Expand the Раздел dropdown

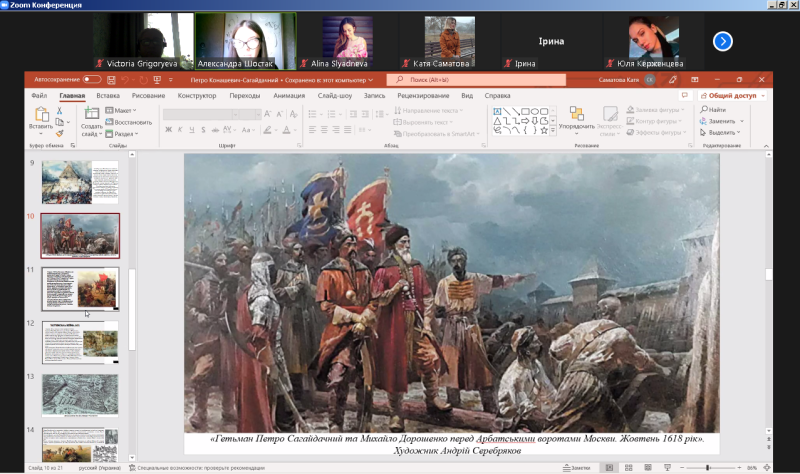click(122, 134)
